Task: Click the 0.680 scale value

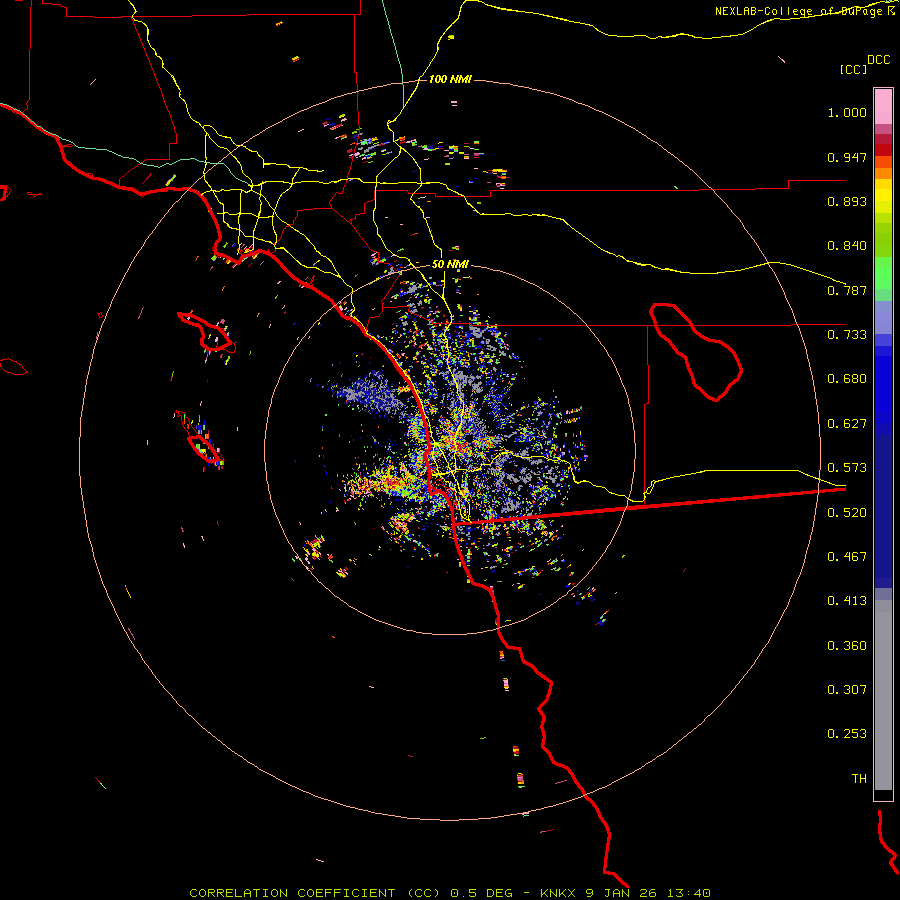Action: (x=847, y=379)
